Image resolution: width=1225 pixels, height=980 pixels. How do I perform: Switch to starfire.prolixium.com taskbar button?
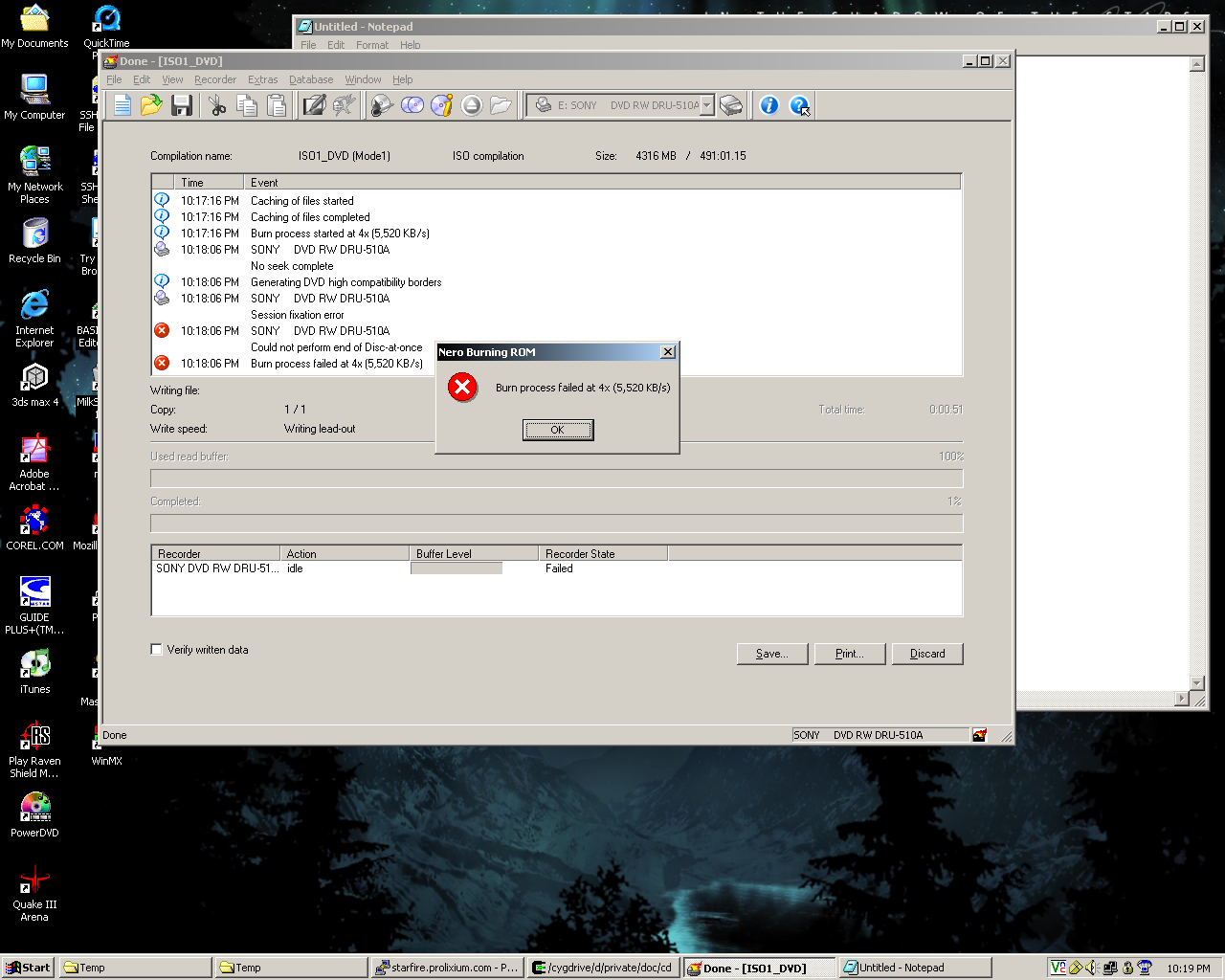pyautogui.click(x=447, y=968)
